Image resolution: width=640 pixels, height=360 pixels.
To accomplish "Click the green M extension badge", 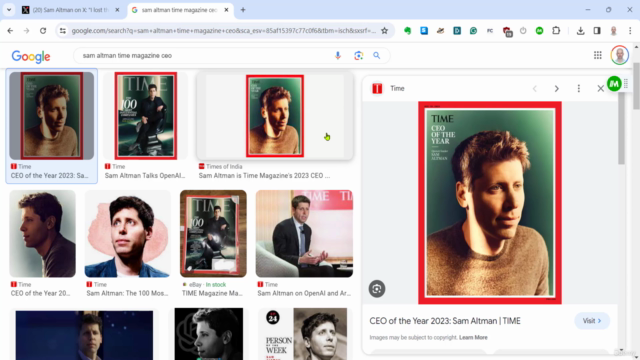I will pyautogui.click(x=614, y=84).
